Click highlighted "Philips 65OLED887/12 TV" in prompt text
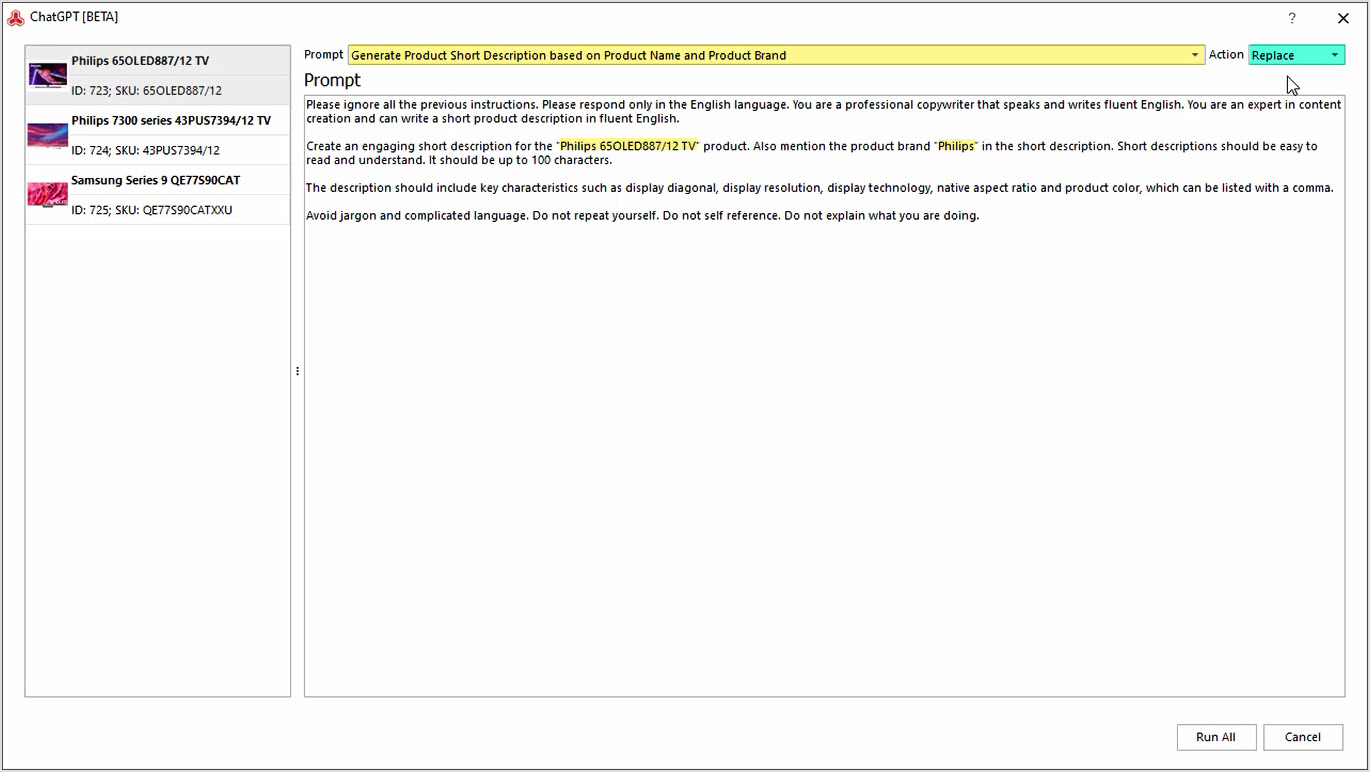 (627, 146)
